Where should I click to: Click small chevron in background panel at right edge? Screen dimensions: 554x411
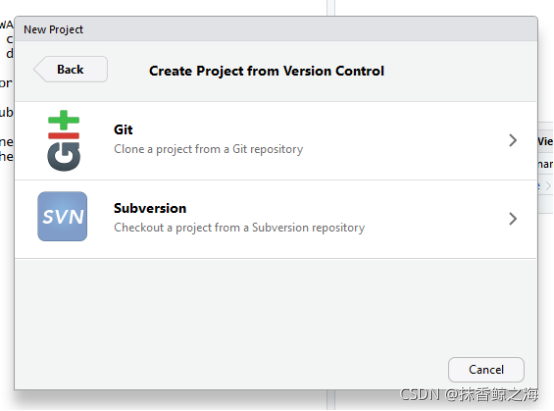(x=548, y=186)
